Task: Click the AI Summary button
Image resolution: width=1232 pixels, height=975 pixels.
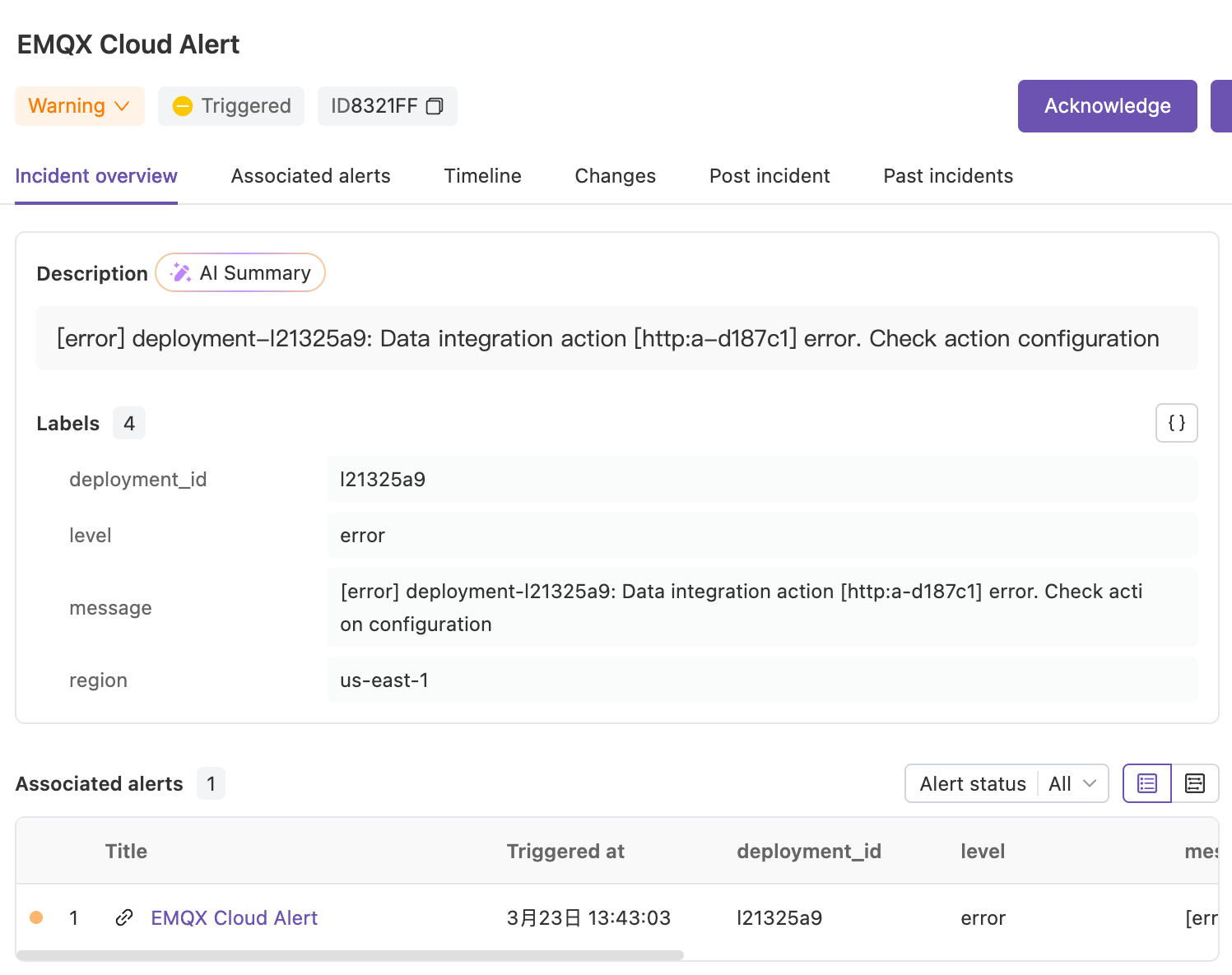Action: [x=240, y=273]
